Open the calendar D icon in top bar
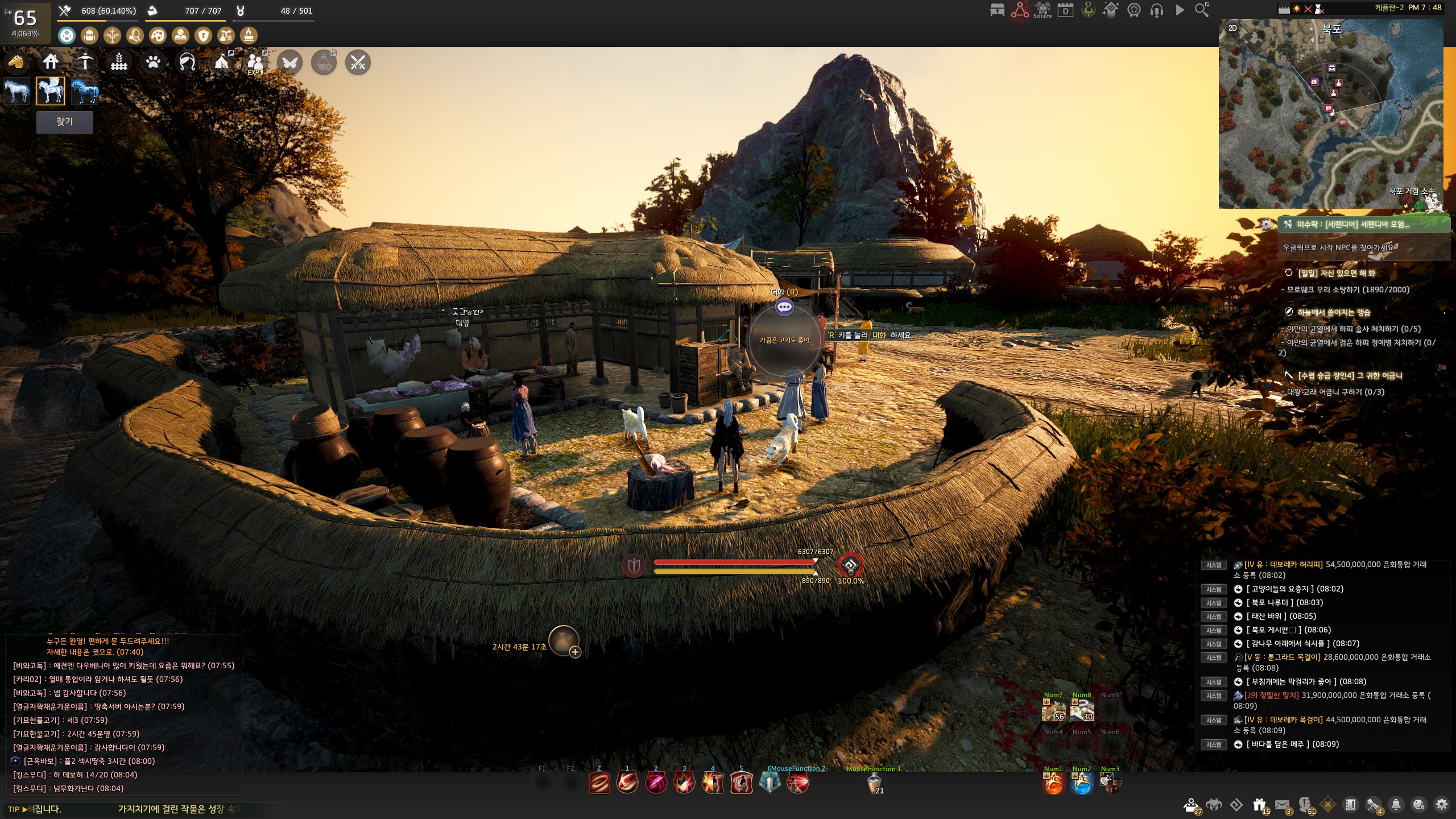 pyautogui.click(x=1065, y=10)
